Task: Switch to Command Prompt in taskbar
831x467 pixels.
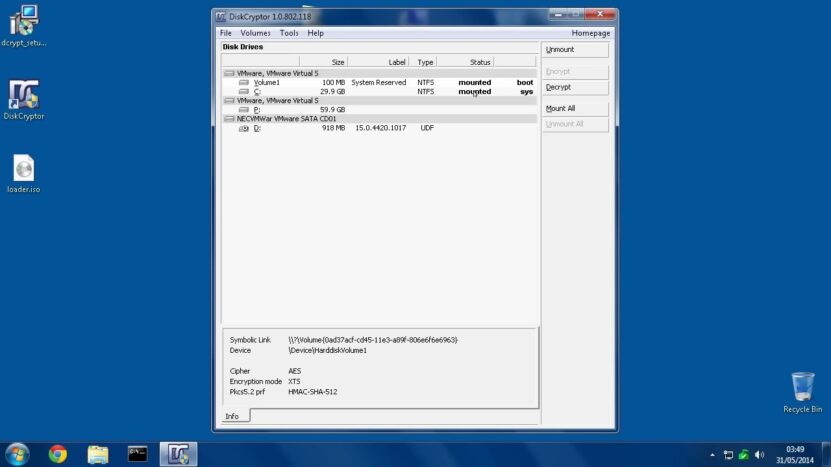Action: click(x=138, y=454)
